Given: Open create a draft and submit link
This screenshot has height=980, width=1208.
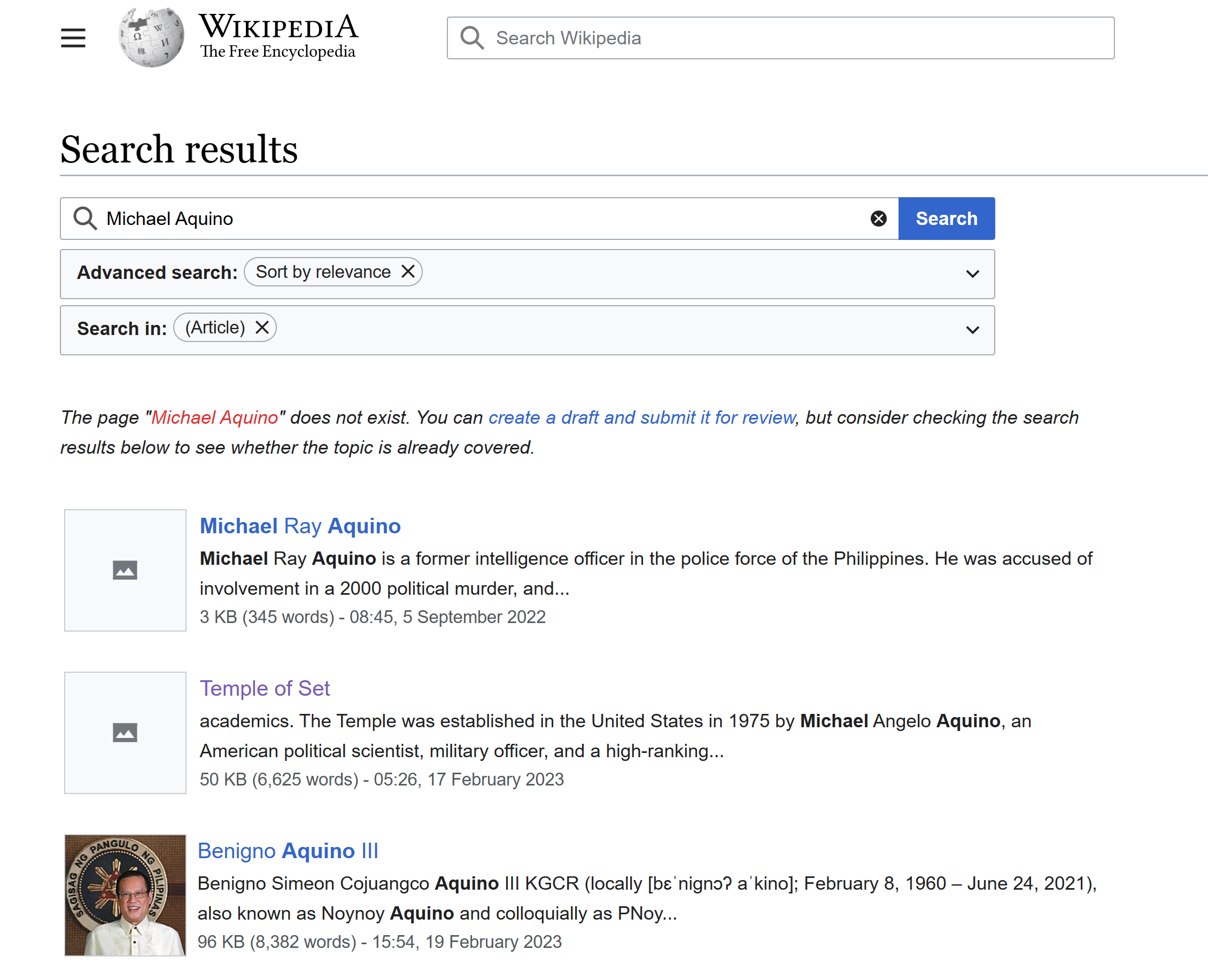Looking at the screenshot, I should point(641,417).
